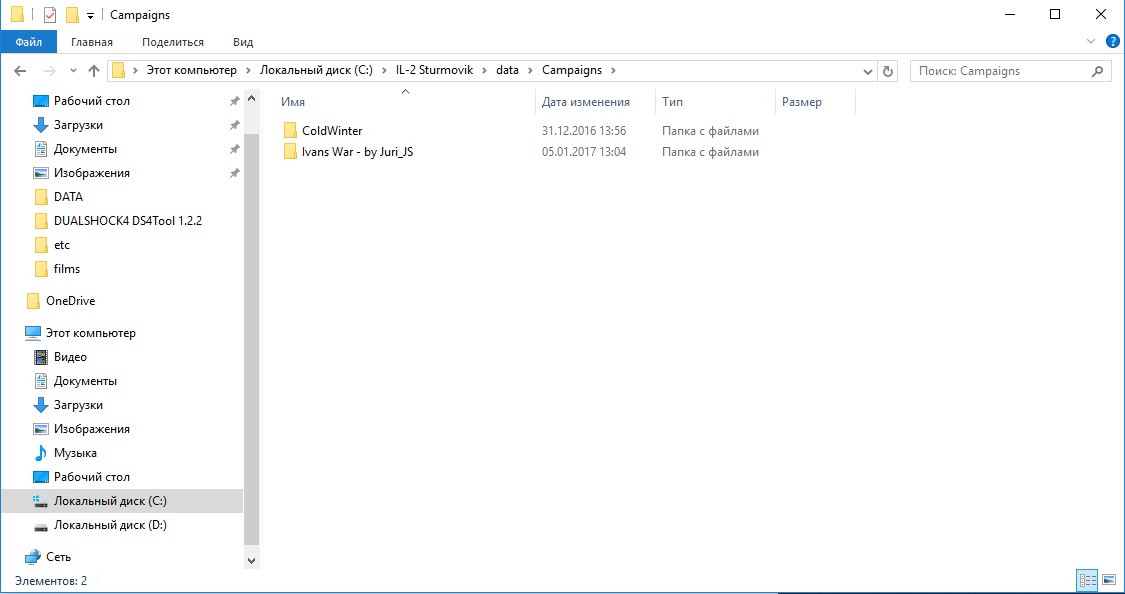Viewport: 1125px width, 594px height.
Task: Click data breadcrumb in address bar
Action: click(507, 70)
